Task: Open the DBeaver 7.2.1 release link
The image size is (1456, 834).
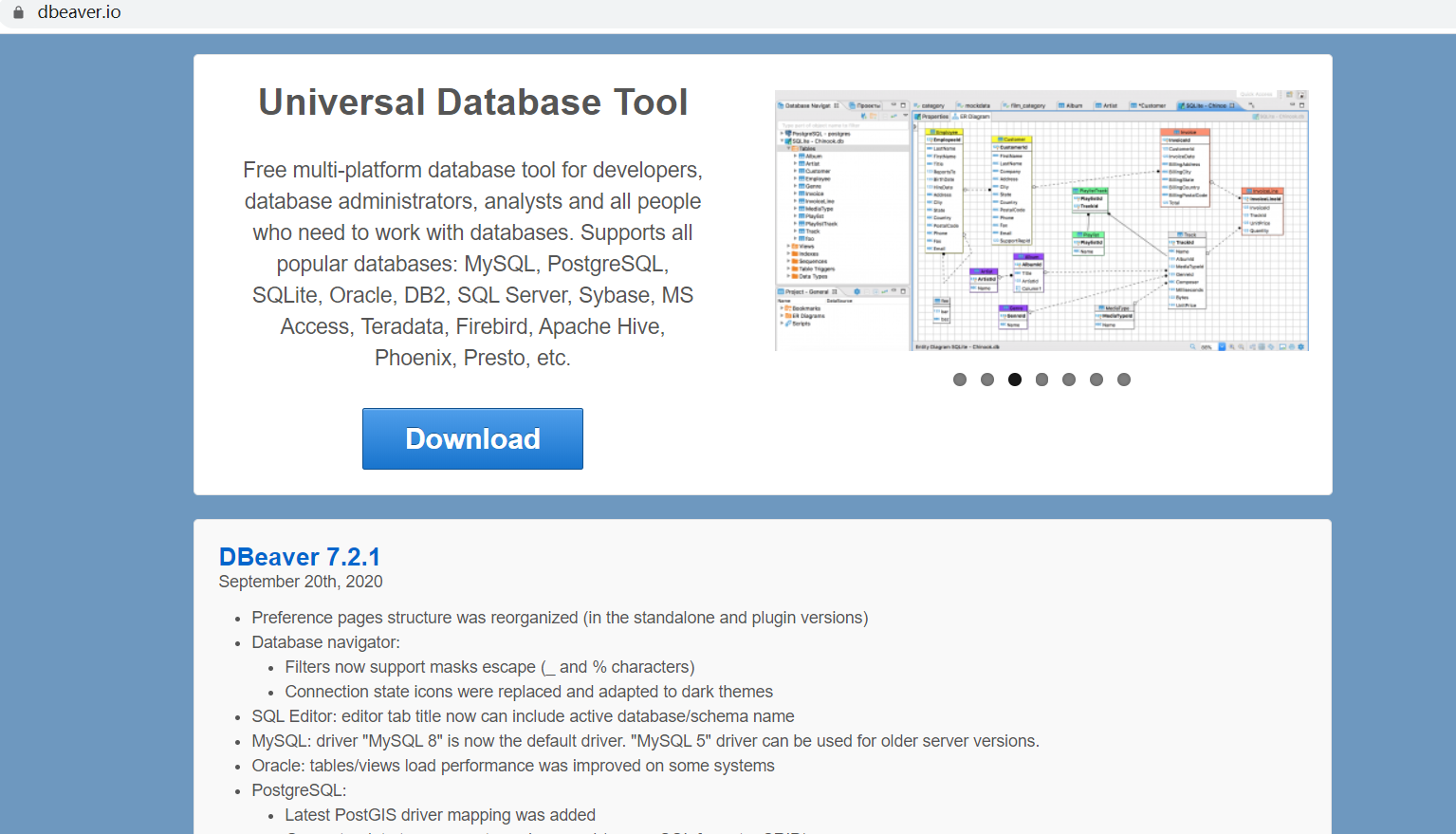Action: tap(300, 557)
